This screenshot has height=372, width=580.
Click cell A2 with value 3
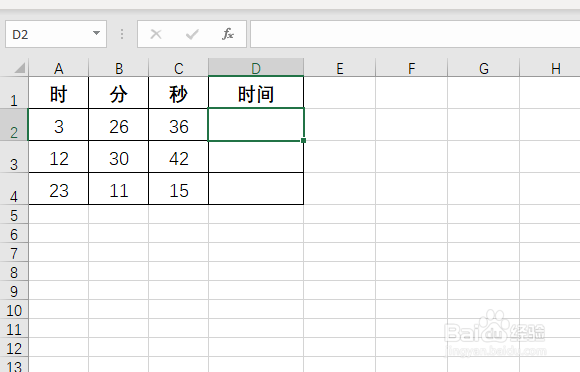pyautogui.click(x=58, y=125)
